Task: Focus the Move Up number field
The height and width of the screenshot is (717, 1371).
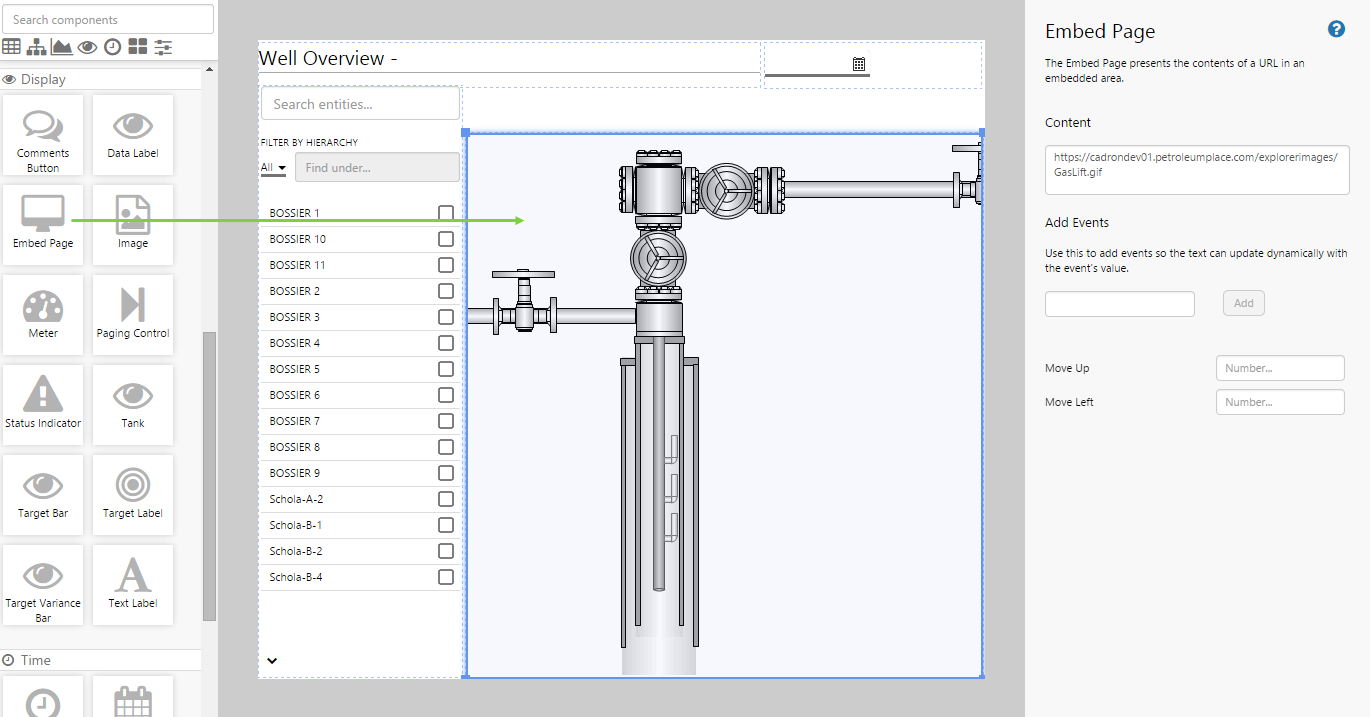Action: coord(1280,368)
